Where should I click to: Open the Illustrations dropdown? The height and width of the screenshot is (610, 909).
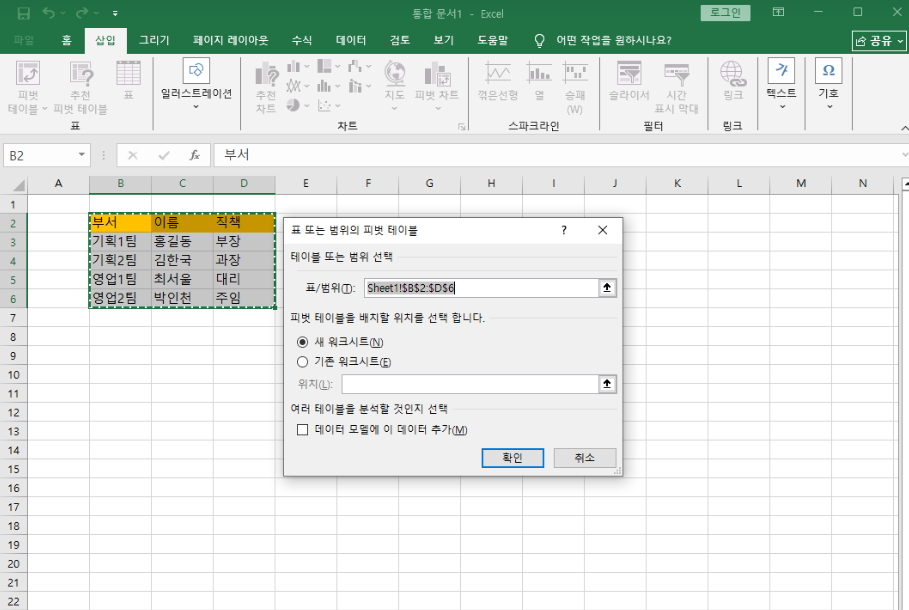[x=196, y=86]
